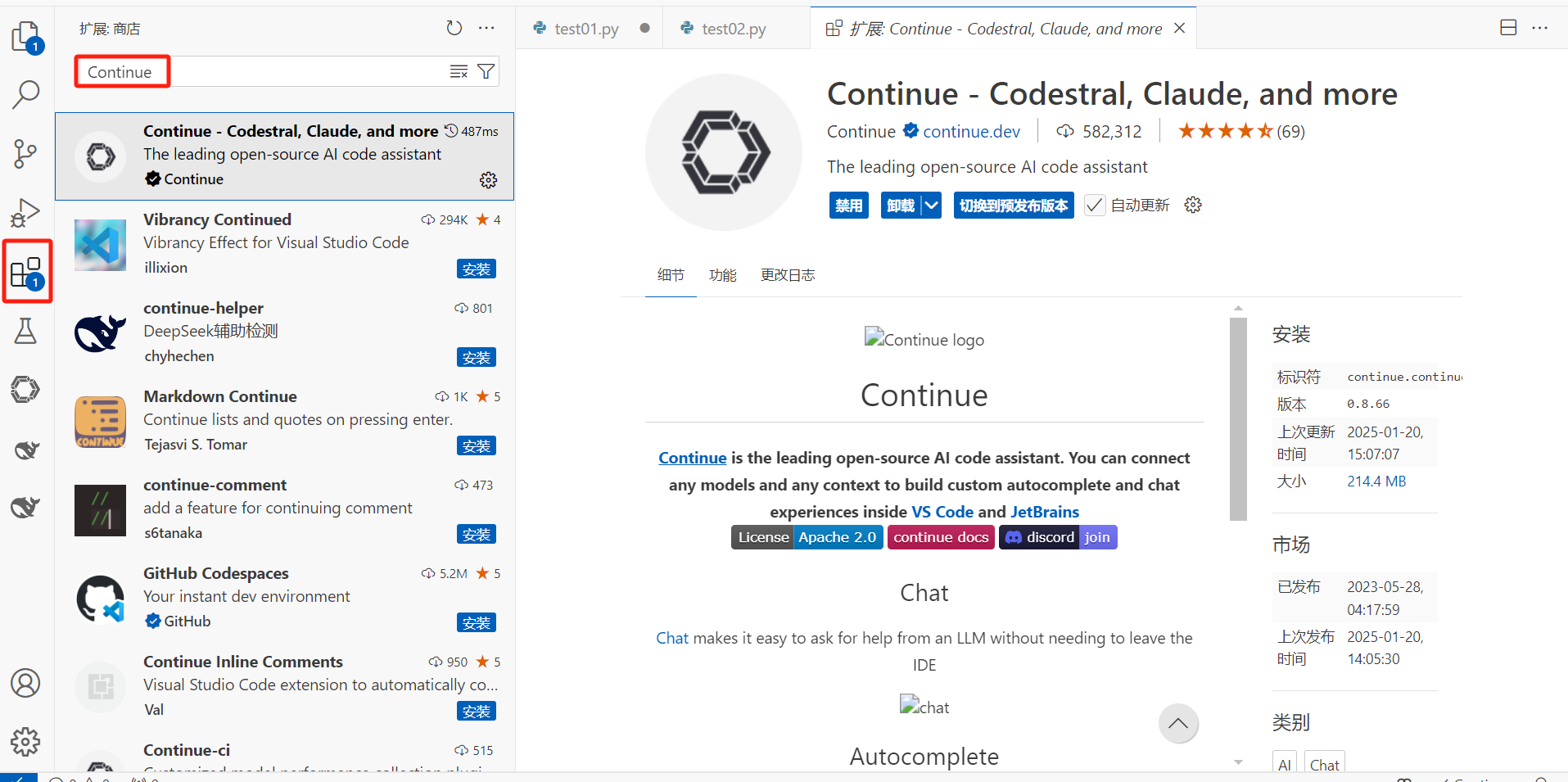Viewport: 1568px width, 782px height.
Task: Select Continue-ci extension list item
Action: tap(284, 753)
